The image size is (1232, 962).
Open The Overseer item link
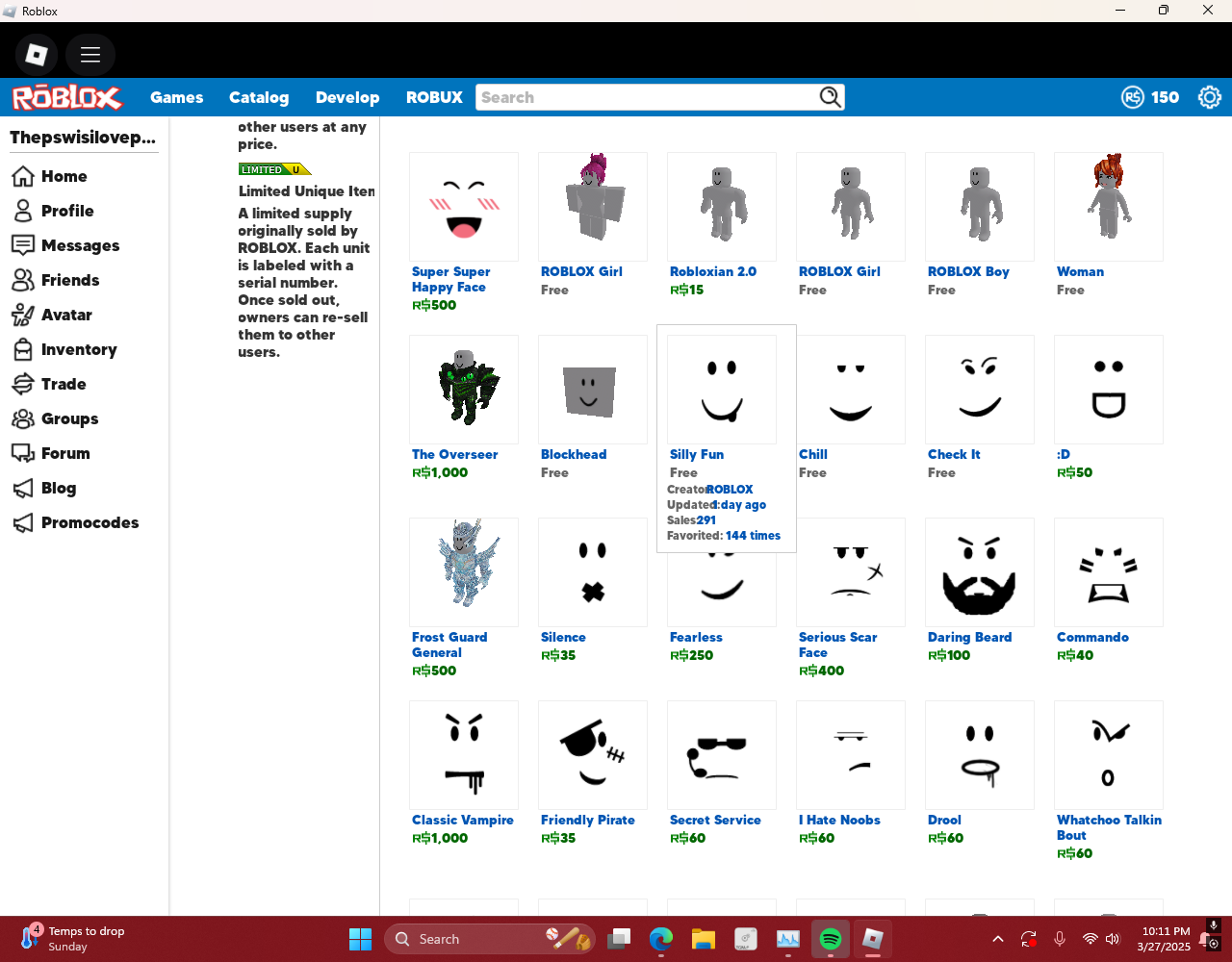(x=455, y=454)
